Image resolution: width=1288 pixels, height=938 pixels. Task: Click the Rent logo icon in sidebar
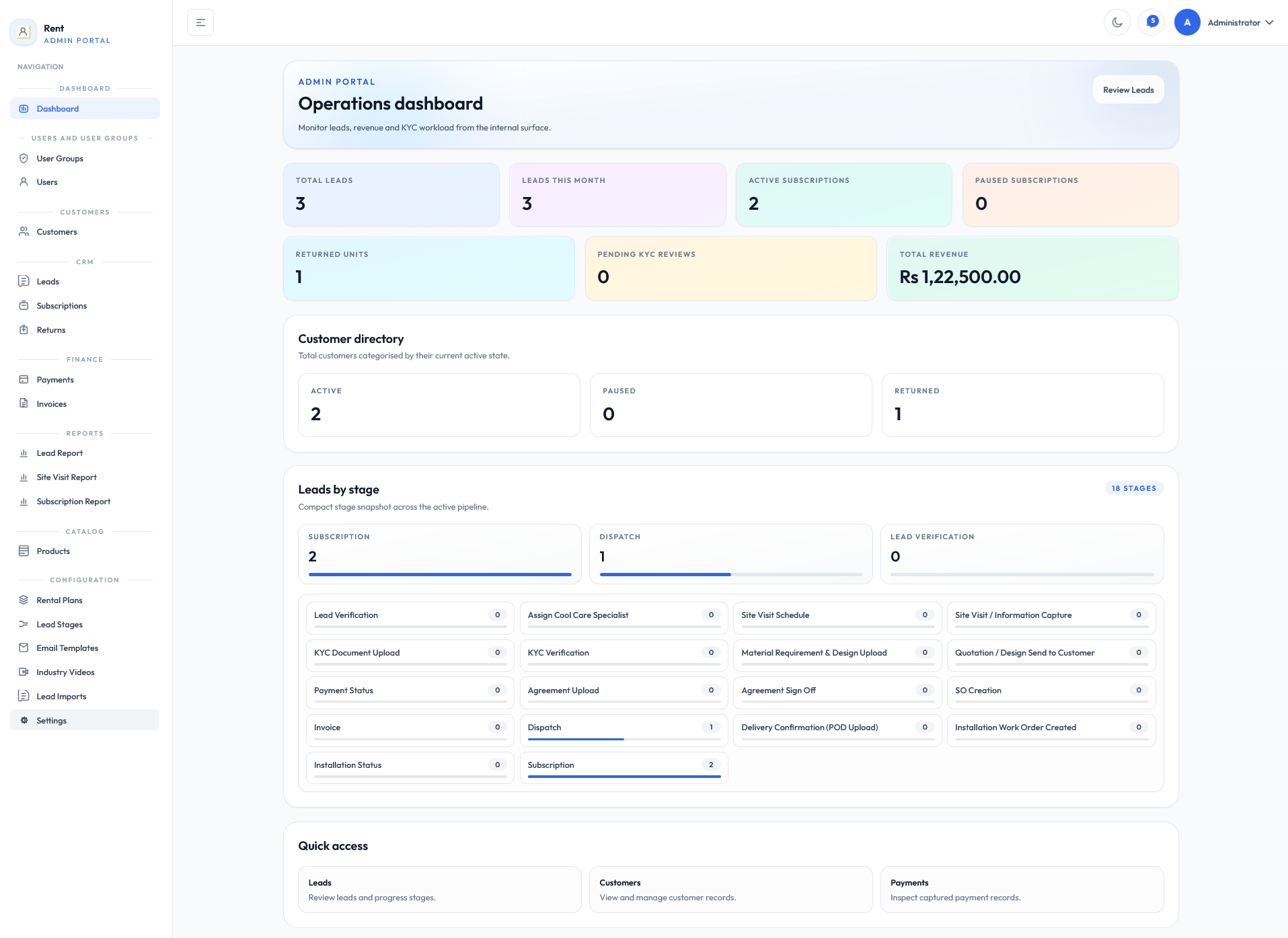coord(24,32)
